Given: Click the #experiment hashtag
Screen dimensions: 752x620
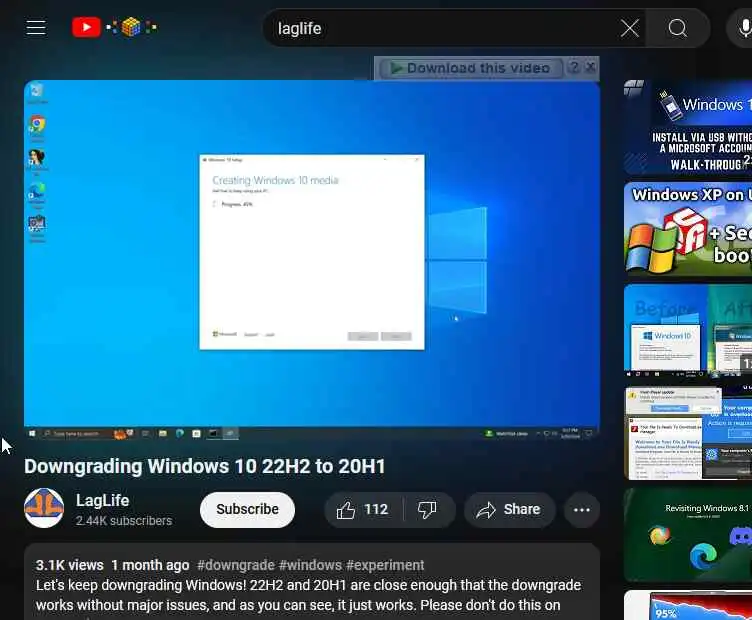Looking at the screenshot, I should click(x=385, y=565).
